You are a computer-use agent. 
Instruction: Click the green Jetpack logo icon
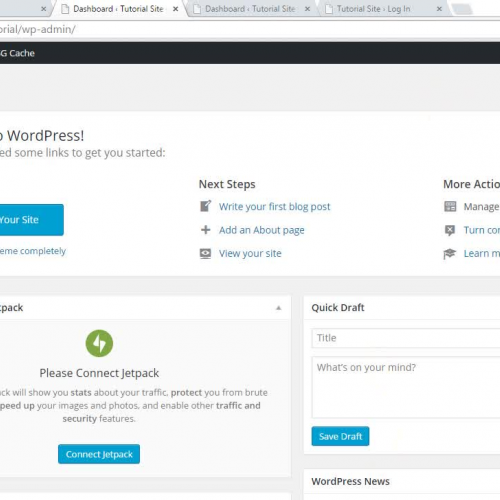tap(99, 343)
